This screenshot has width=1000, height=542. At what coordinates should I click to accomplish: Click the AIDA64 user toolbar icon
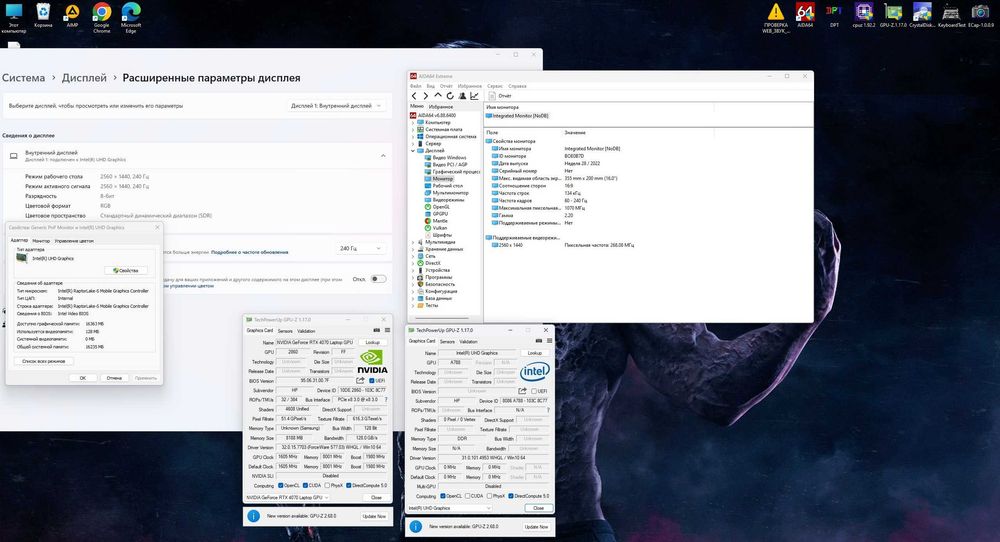pyautogui.click(x=462, y=96)
